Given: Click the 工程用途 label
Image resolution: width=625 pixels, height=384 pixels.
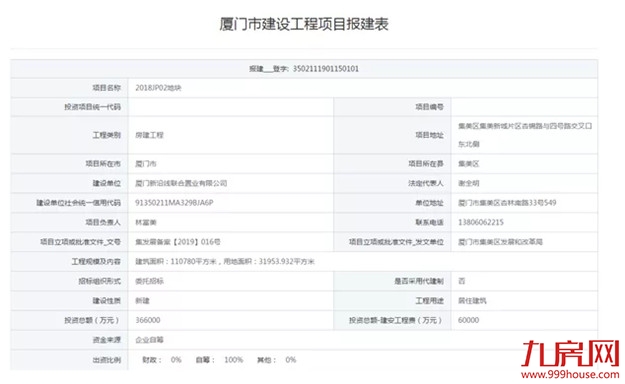Looking at the screenshot, I should click(429, 301).
